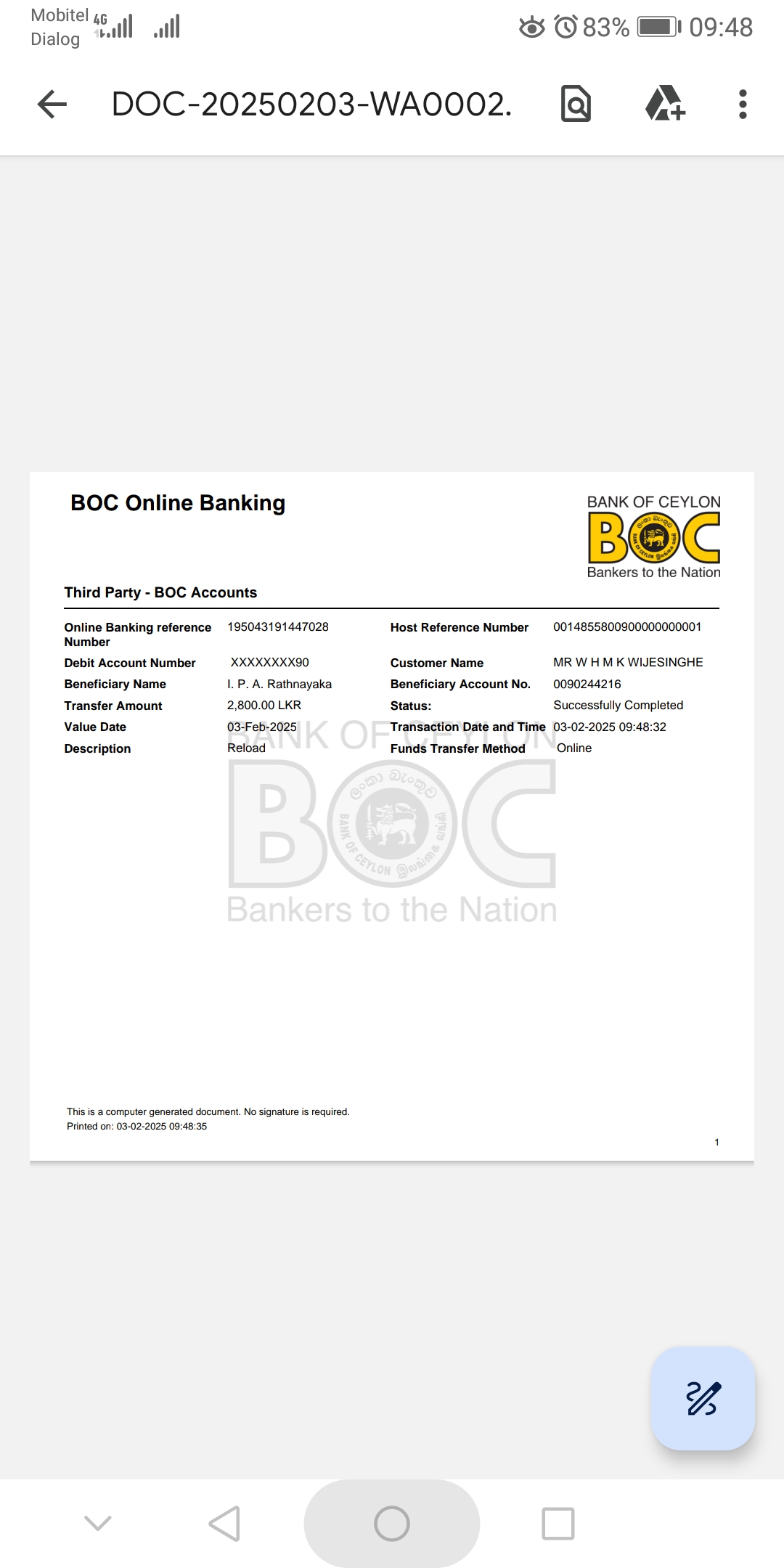The height and width of the screenshot is (1568, 784).
Task: Collapse navigation bar with the down chevron
Action: point(98,1523)
